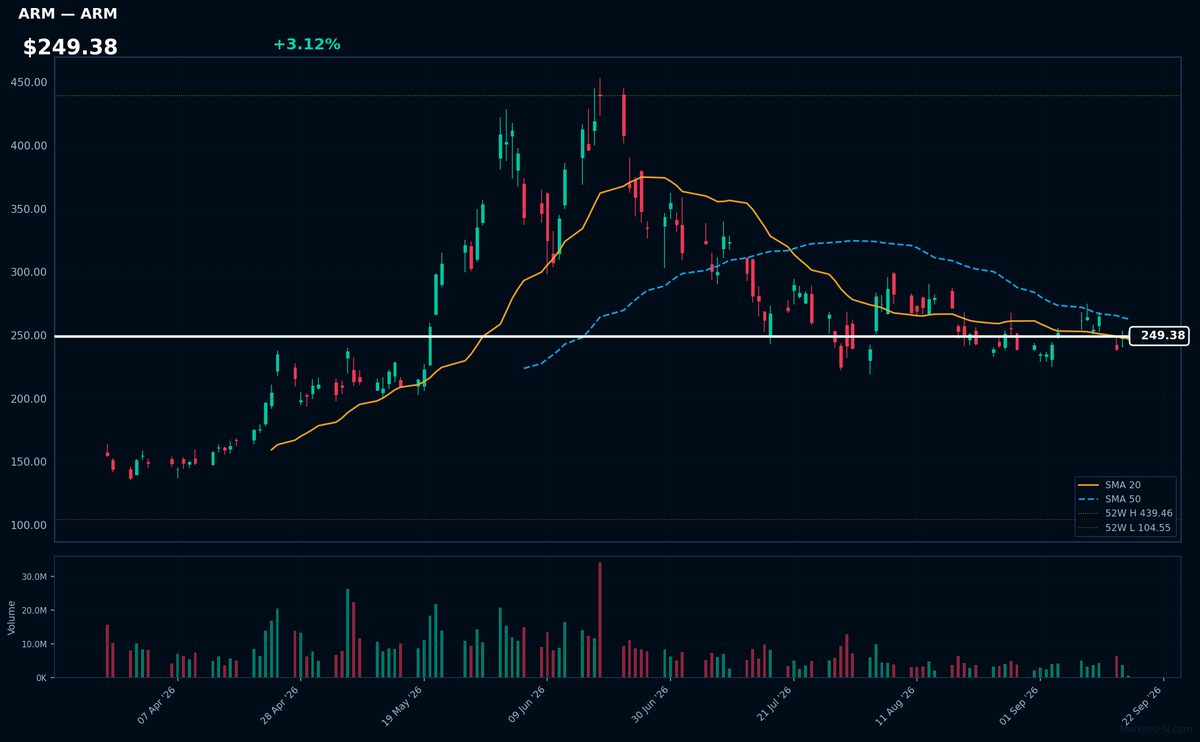Viewport: 1200px width, 742px height.
Task: Click the 249.38 price label on right edge
Action: pos(1159,336)
